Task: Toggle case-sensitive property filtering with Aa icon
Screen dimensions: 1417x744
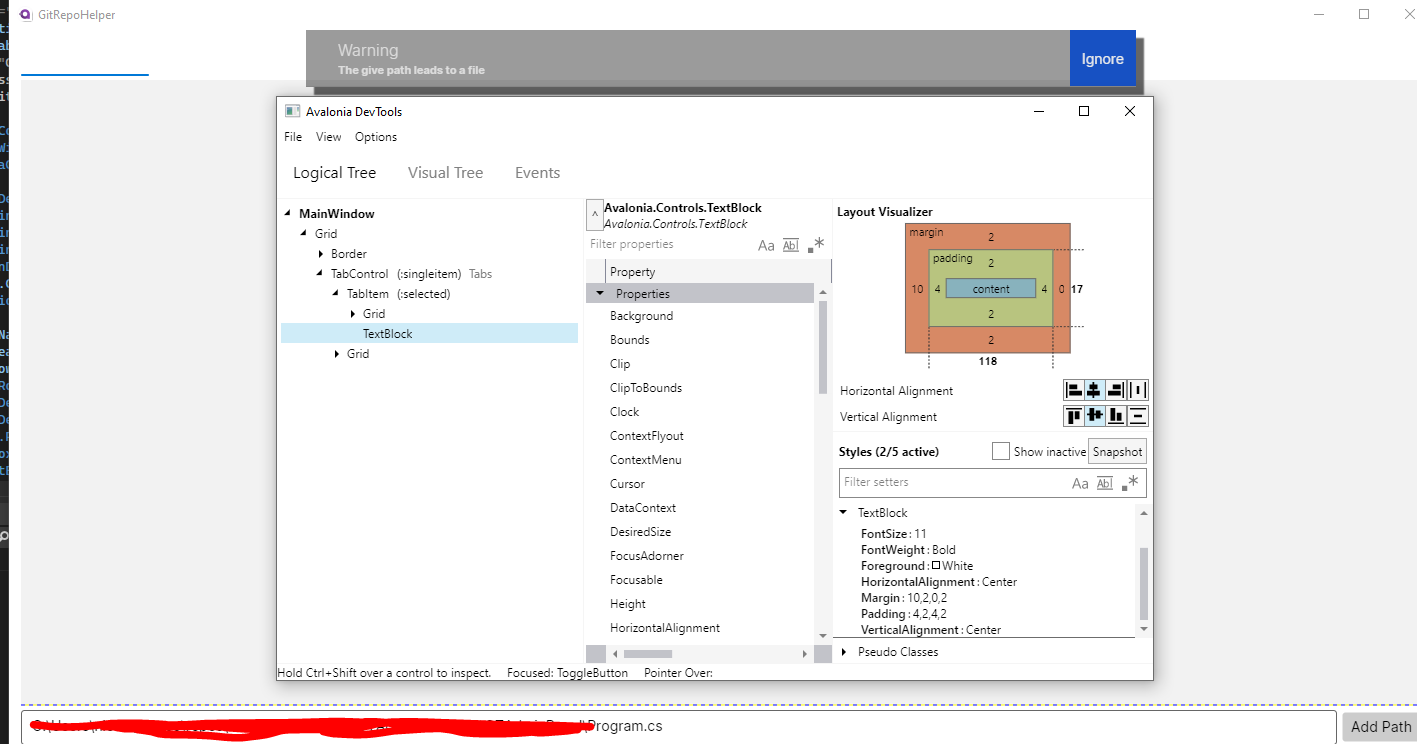Action: [767, 244]
